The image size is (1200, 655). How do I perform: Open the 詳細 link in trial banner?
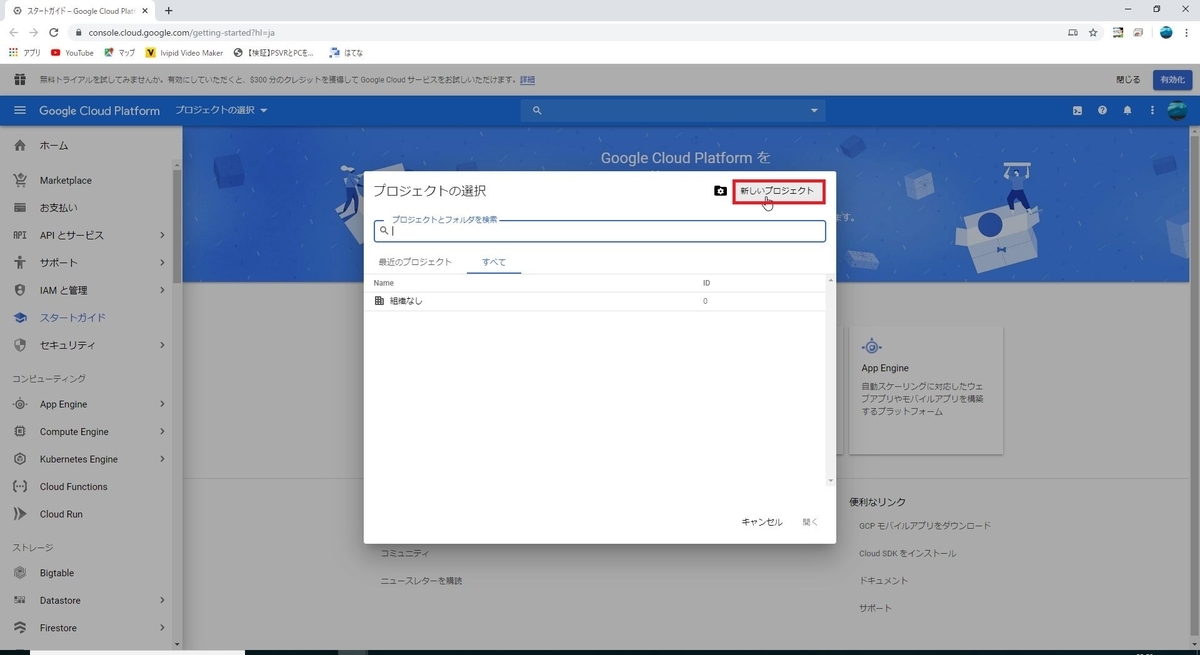coord(527,79)
